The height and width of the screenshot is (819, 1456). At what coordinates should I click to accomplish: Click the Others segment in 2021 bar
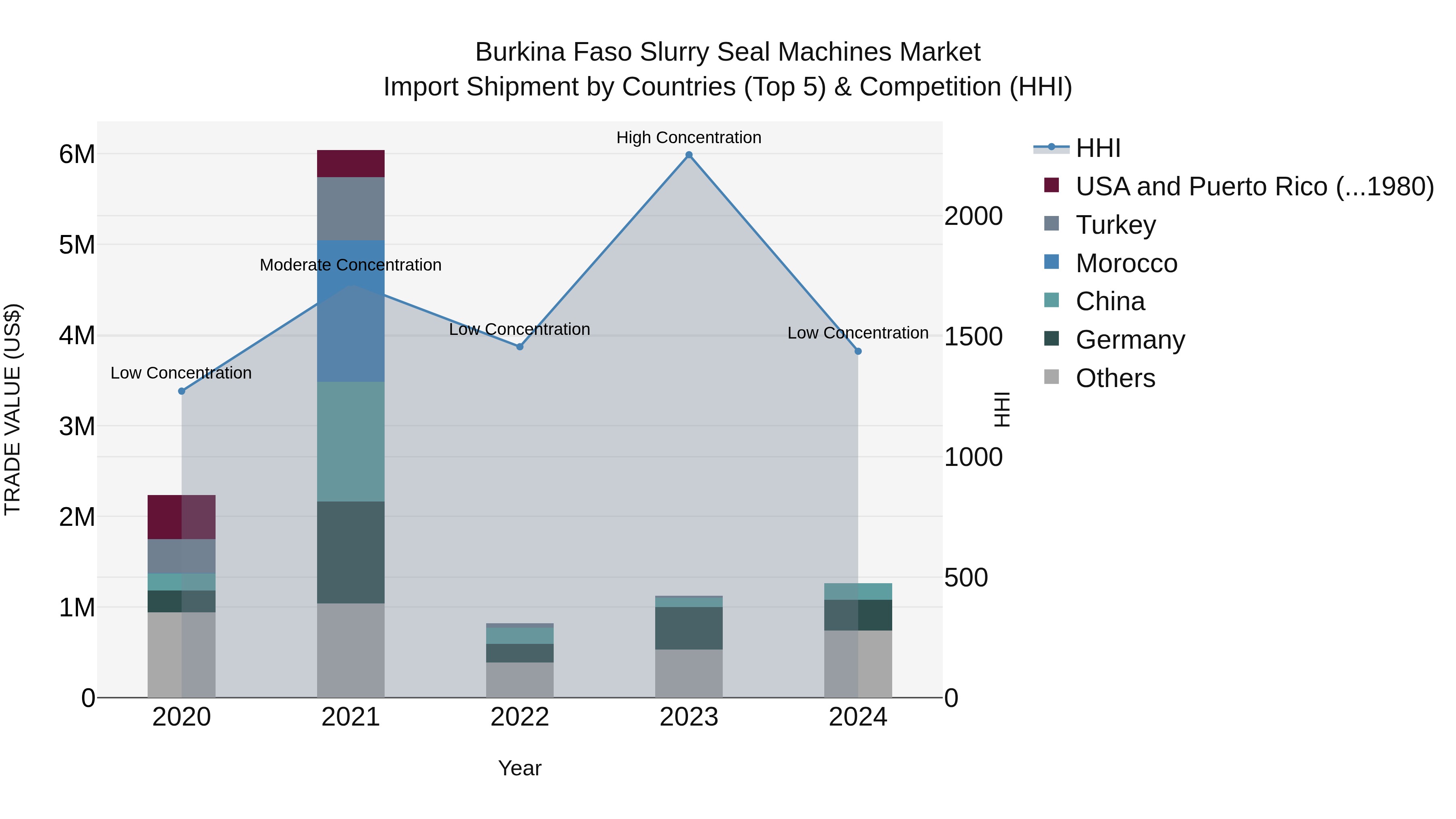tap(350, 650)
